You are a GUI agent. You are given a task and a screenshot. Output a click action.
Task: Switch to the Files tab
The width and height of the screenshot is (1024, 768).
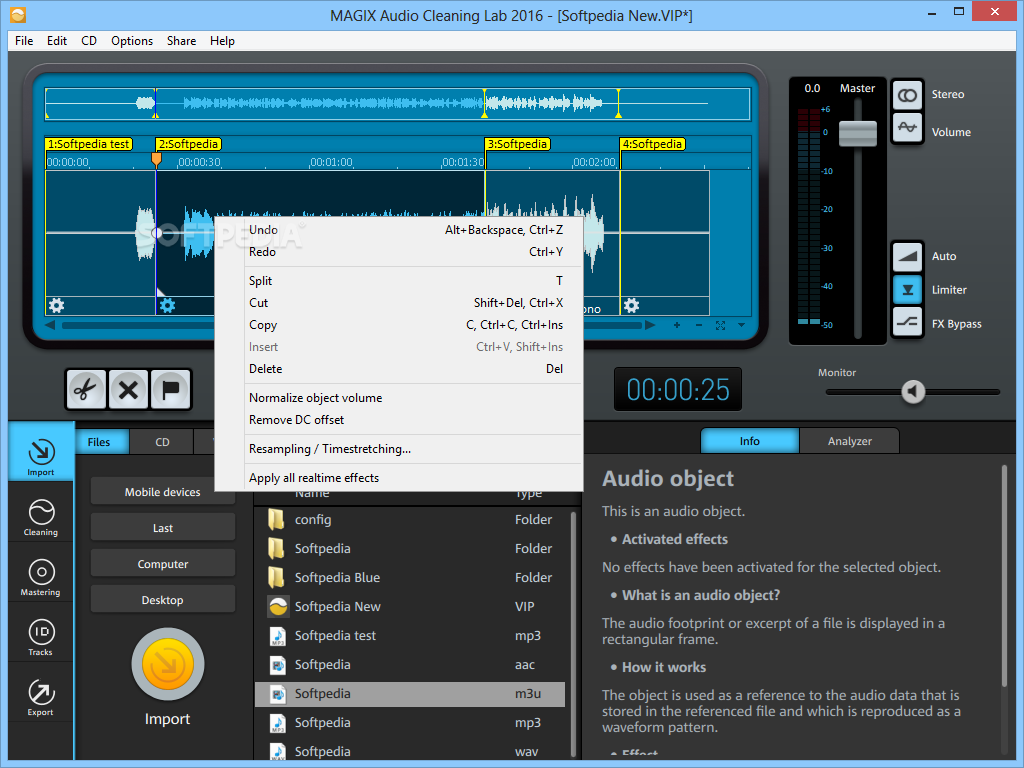[x=103, y=442]
